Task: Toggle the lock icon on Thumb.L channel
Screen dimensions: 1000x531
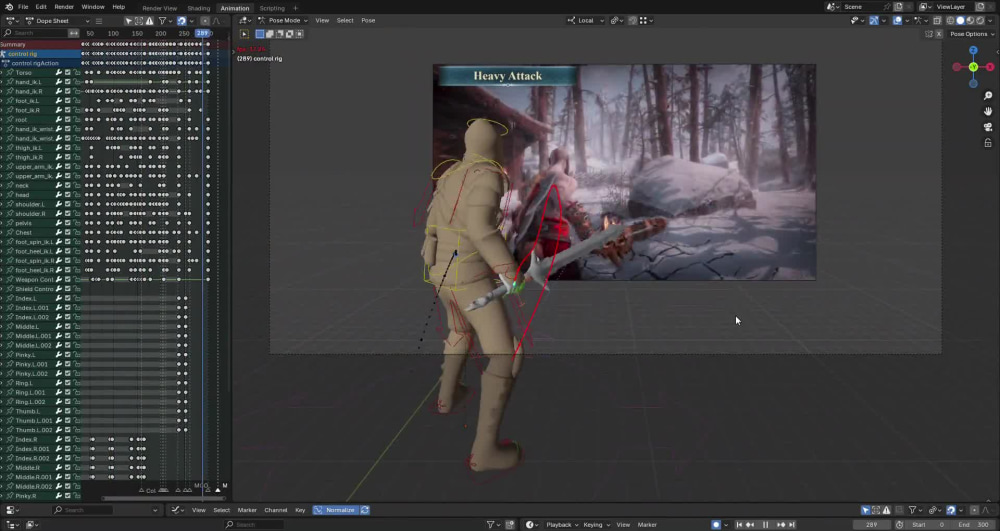Action: (77, 411)
